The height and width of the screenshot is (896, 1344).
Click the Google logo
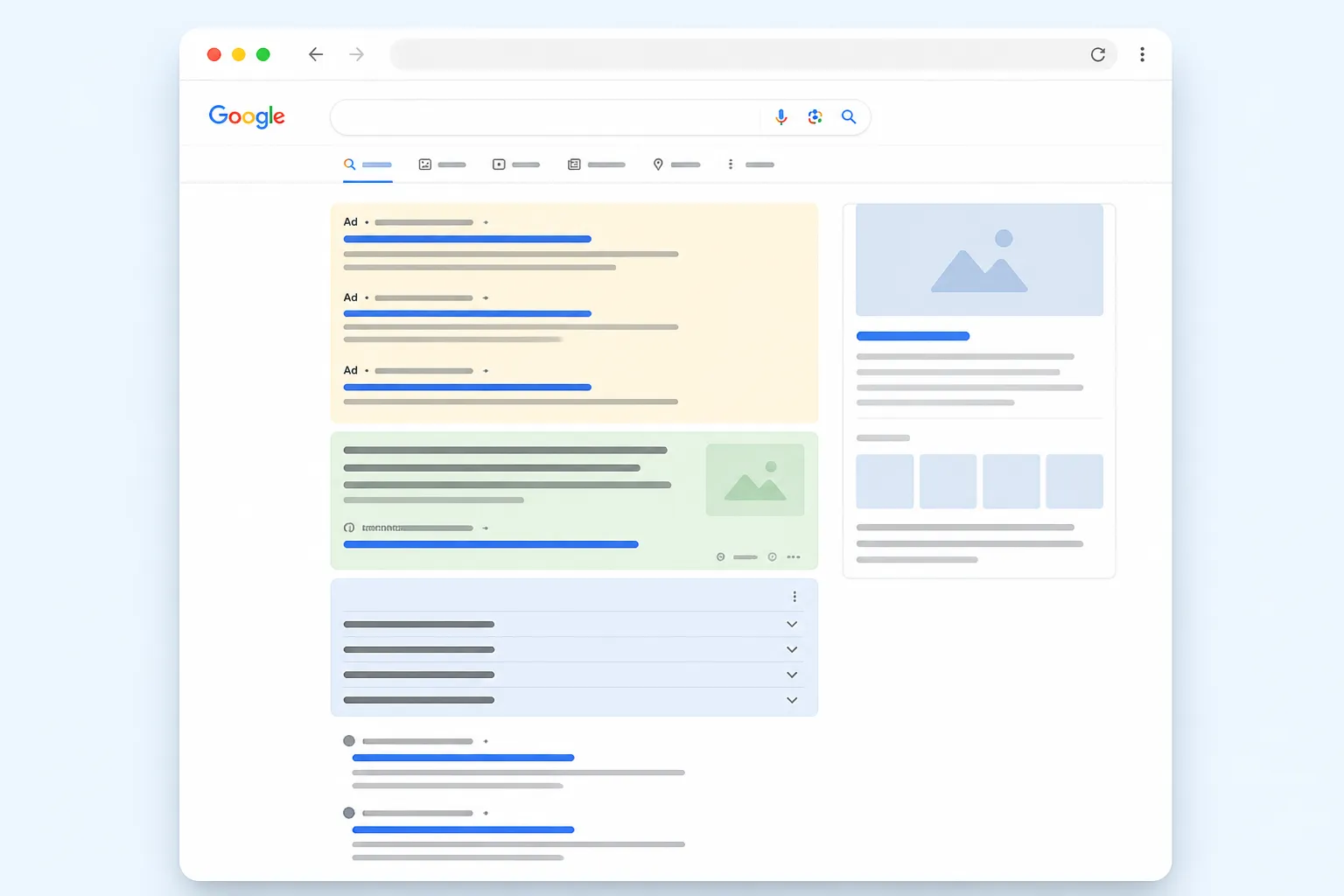click(247, 116)
